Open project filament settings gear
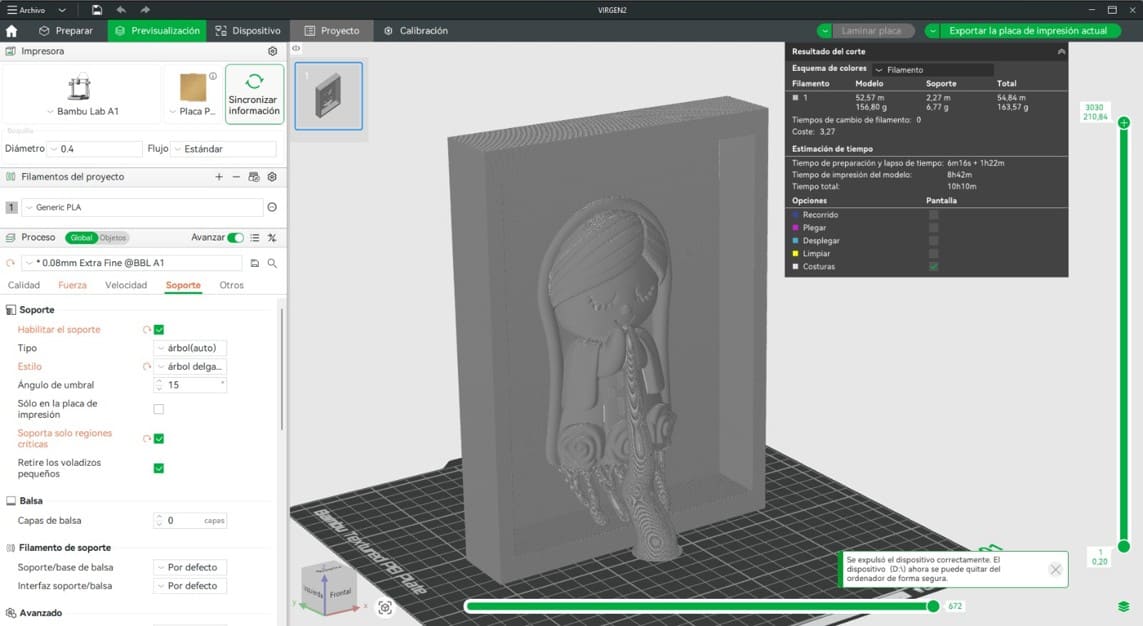 click(272, 176)
